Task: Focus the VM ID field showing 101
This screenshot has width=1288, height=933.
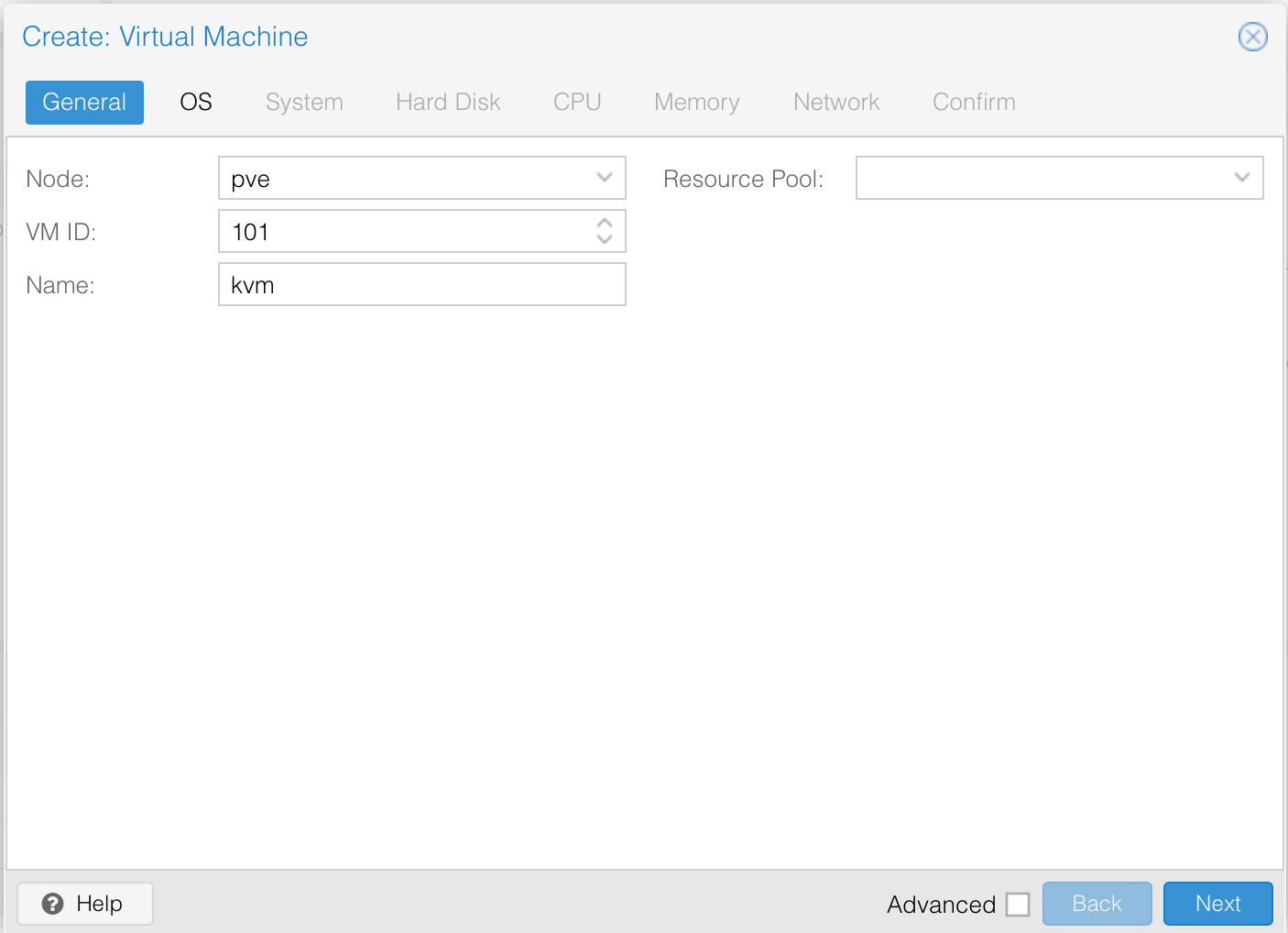Action: 403,231
